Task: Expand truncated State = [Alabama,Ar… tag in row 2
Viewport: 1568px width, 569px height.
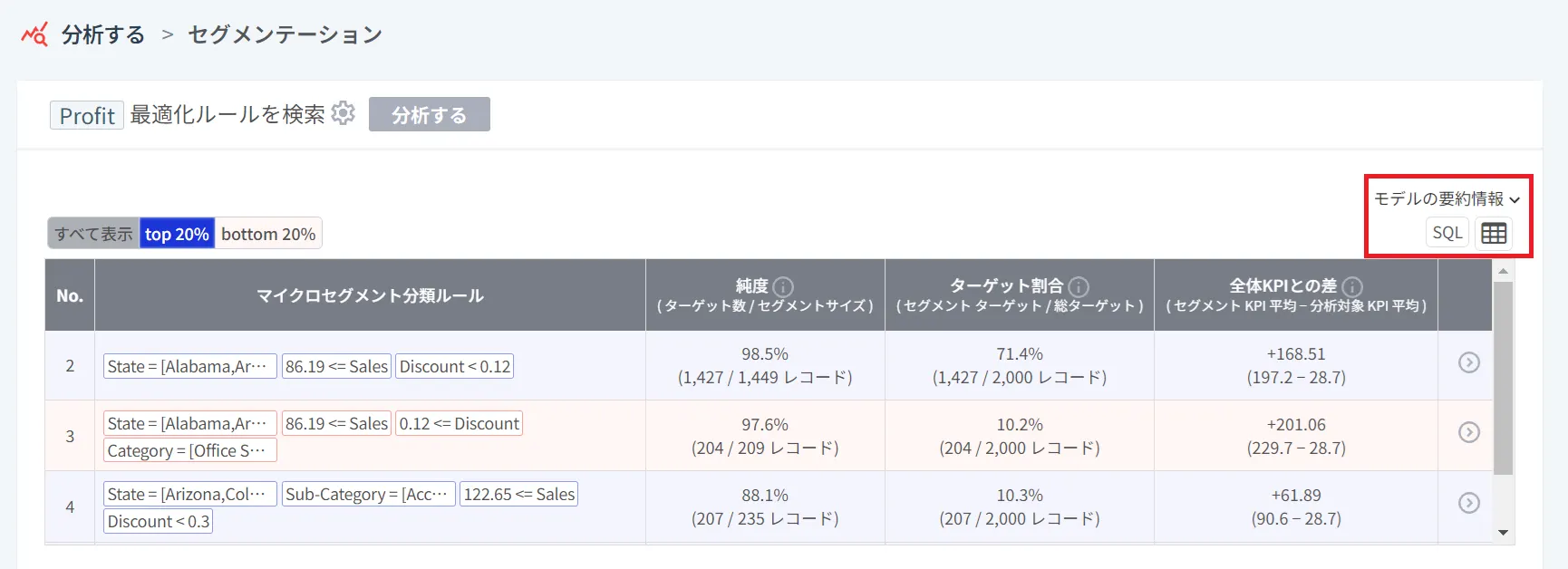Action: [x=189, y=366]
